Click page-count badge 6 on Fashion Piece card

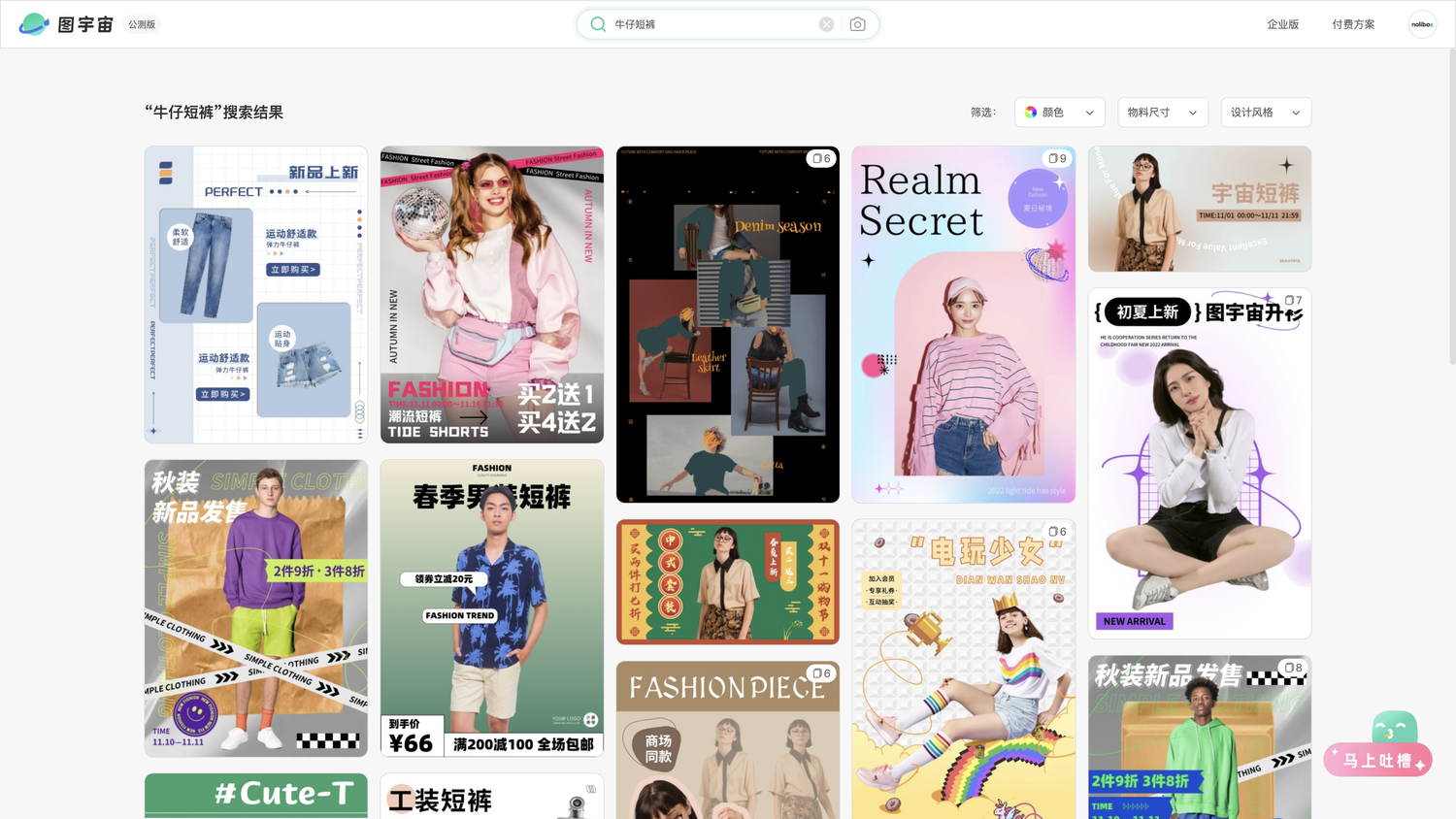(x=821, y=673)
